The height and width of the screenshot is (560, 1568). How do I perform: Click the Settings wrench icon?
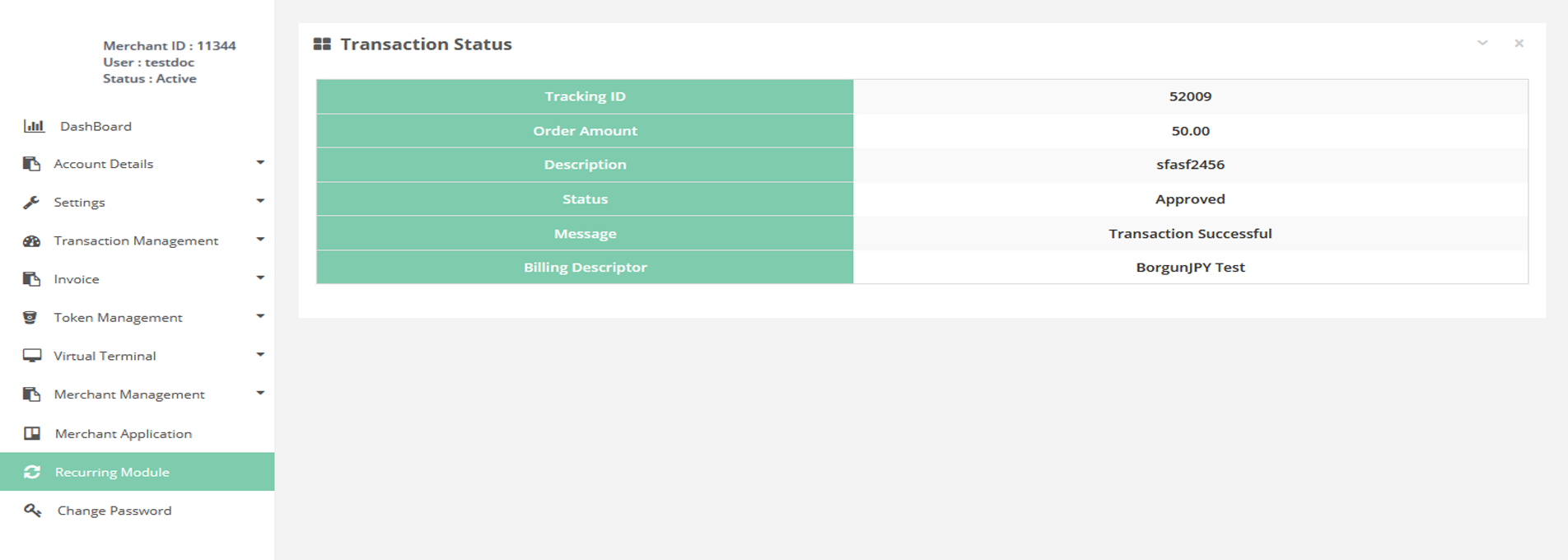31,203
